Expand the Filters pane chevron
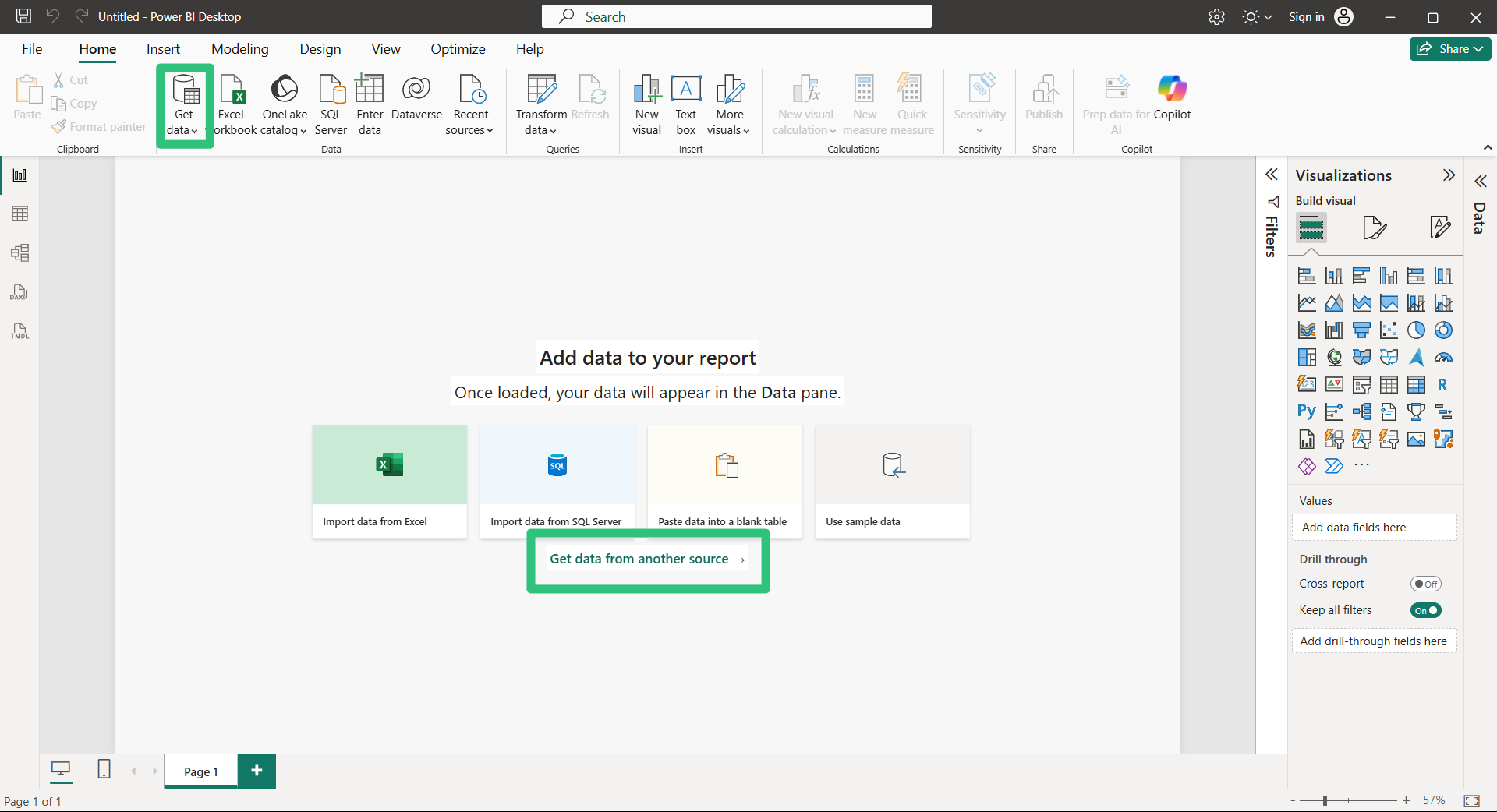This screenshot has height=812, width=1497. click(1272, 175)
